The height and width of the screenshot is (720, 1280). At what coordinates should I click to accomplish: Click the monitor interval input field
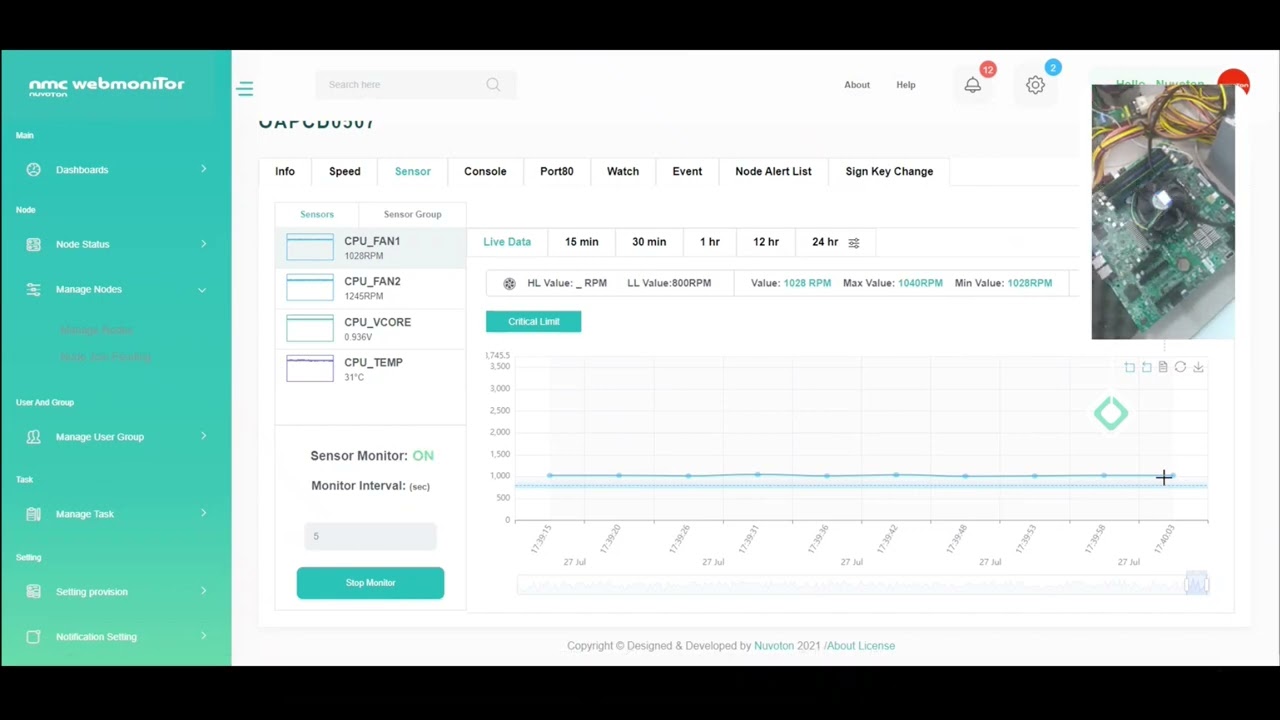tap(370, 536)
